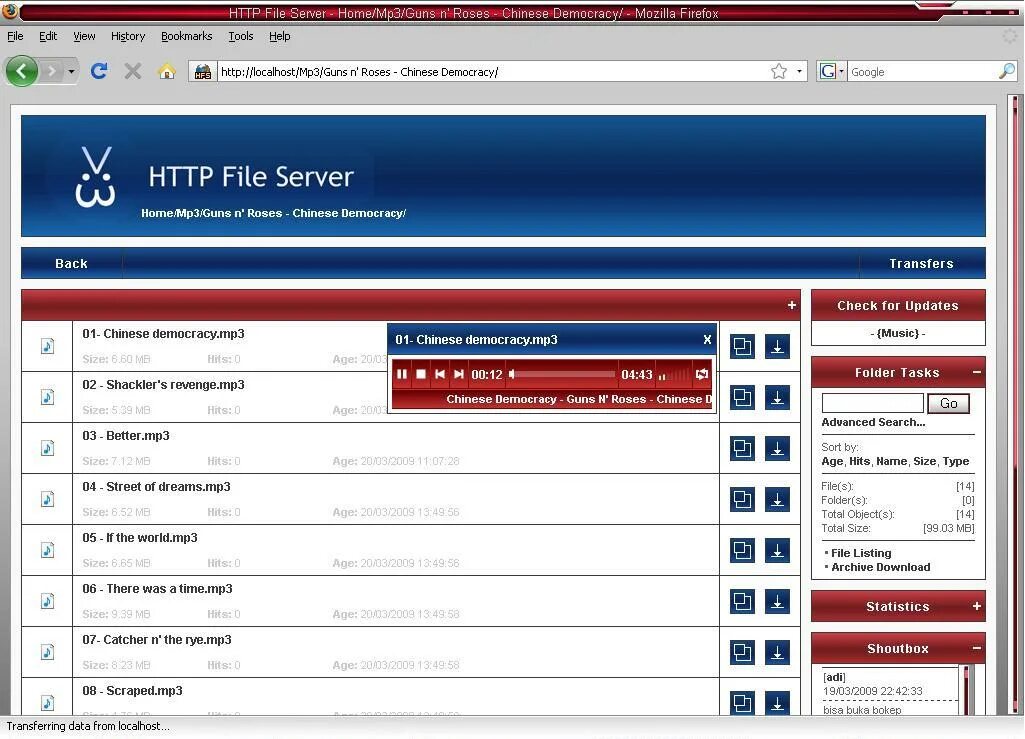This screenshot has height=739, width=1025.
Task: Open 07- Catcher n' the rye.mp3 file link
Action: pos(157,640)
